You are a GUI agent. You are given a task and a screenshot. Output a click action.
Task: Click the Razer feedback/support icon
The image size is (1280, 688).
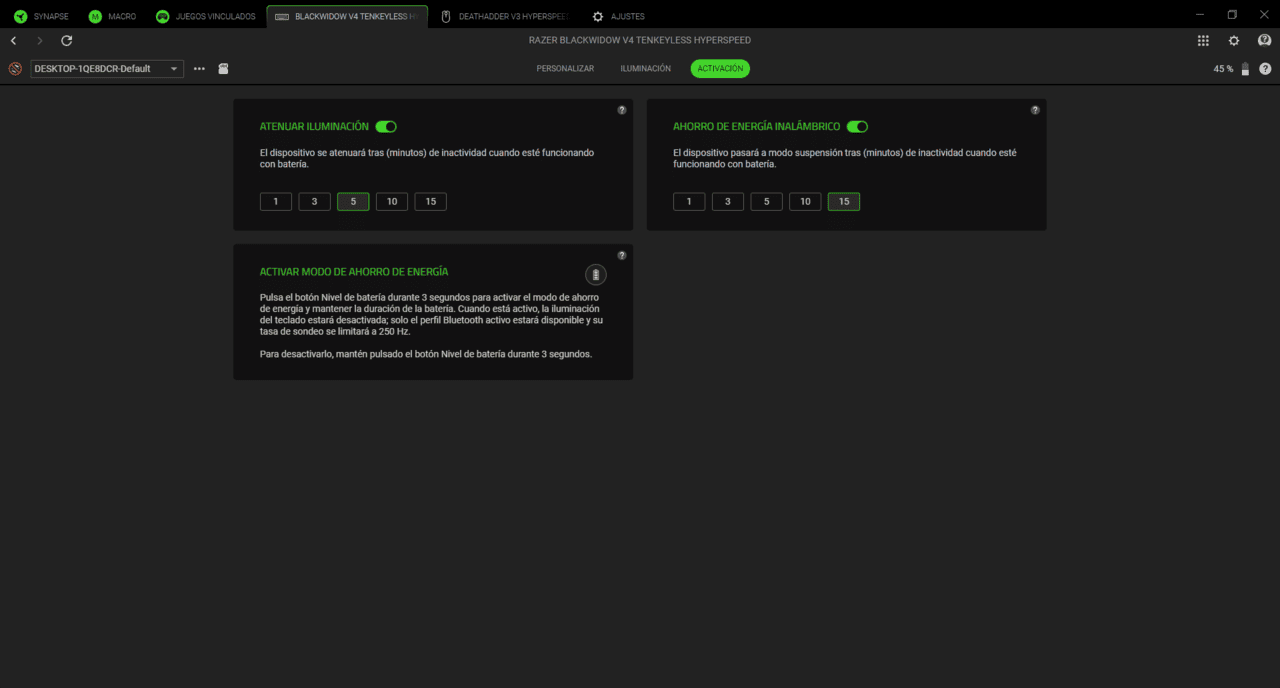1265,41
